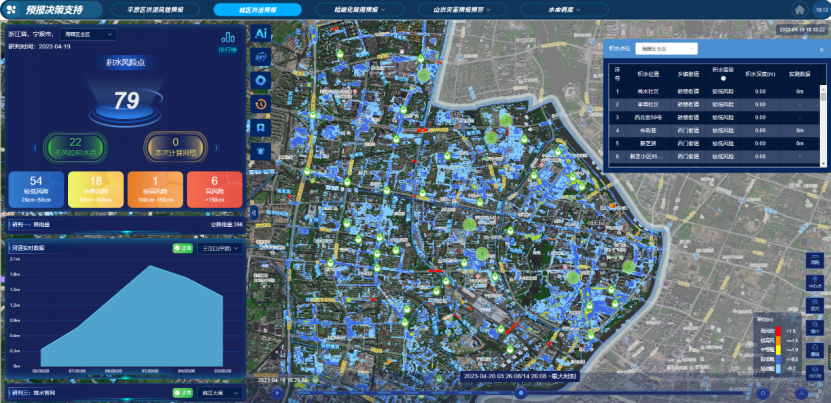The image size is (831, 403).
Task: Click the home icon in the top bar
Action: tap(799, 10)
